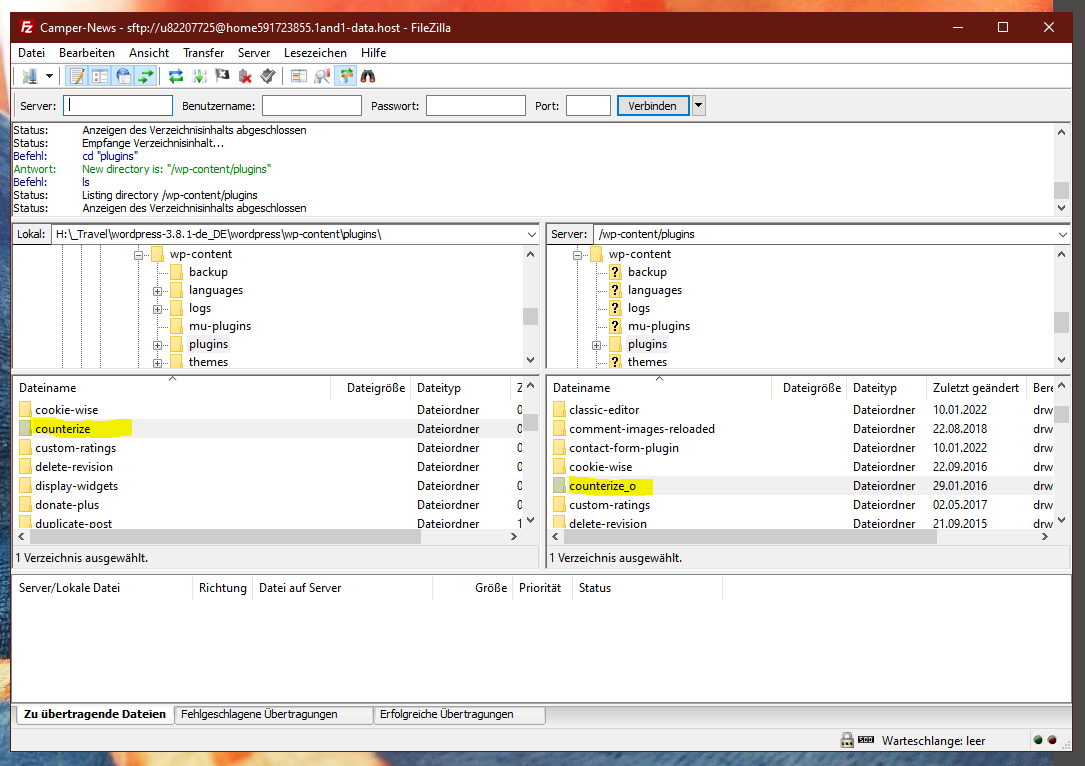Toggle the local directory tree view
The image size is (1085, 766).
[x=100, y=76]
